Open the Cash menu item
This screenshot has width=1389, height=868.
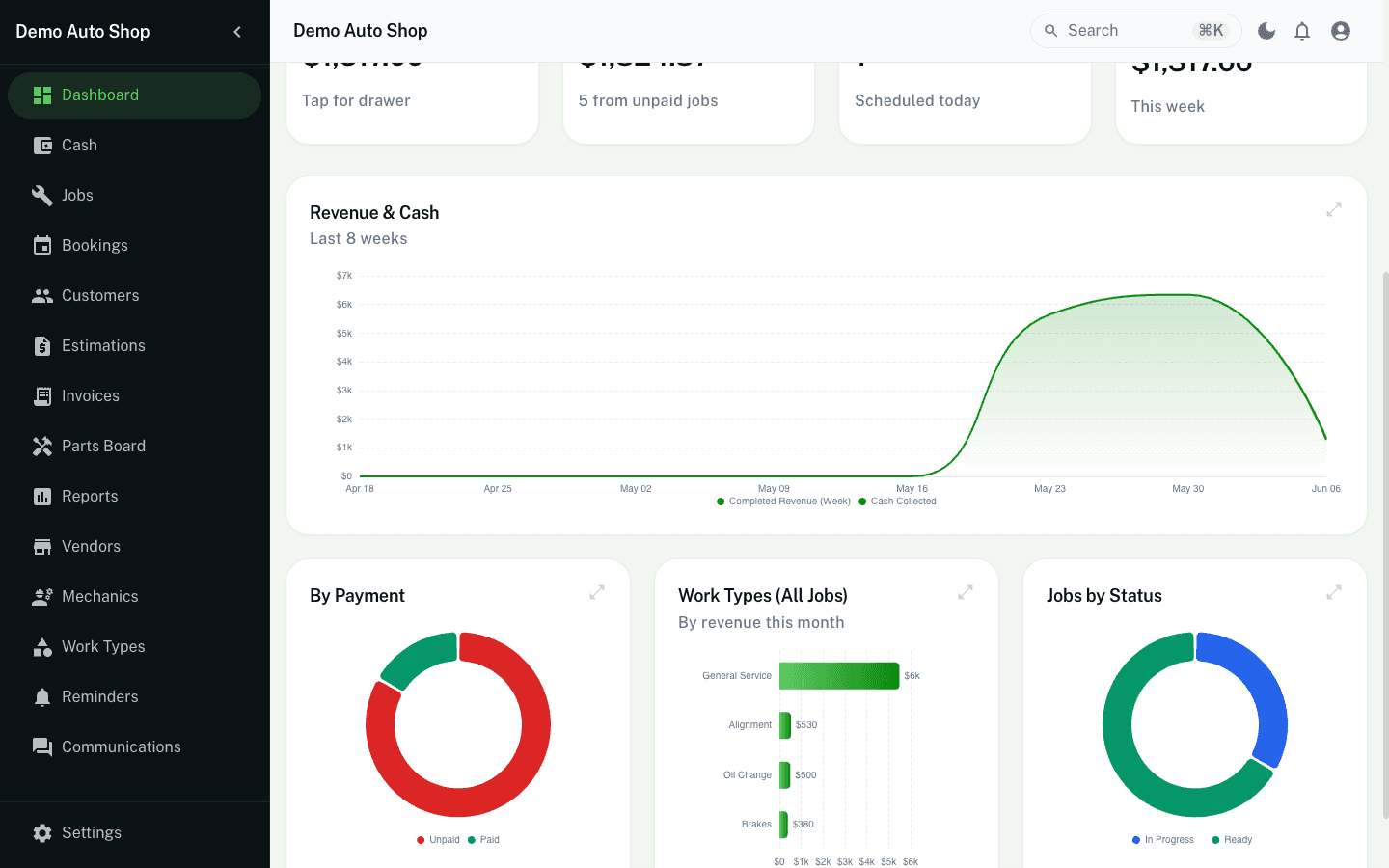(x=134, y=145)
